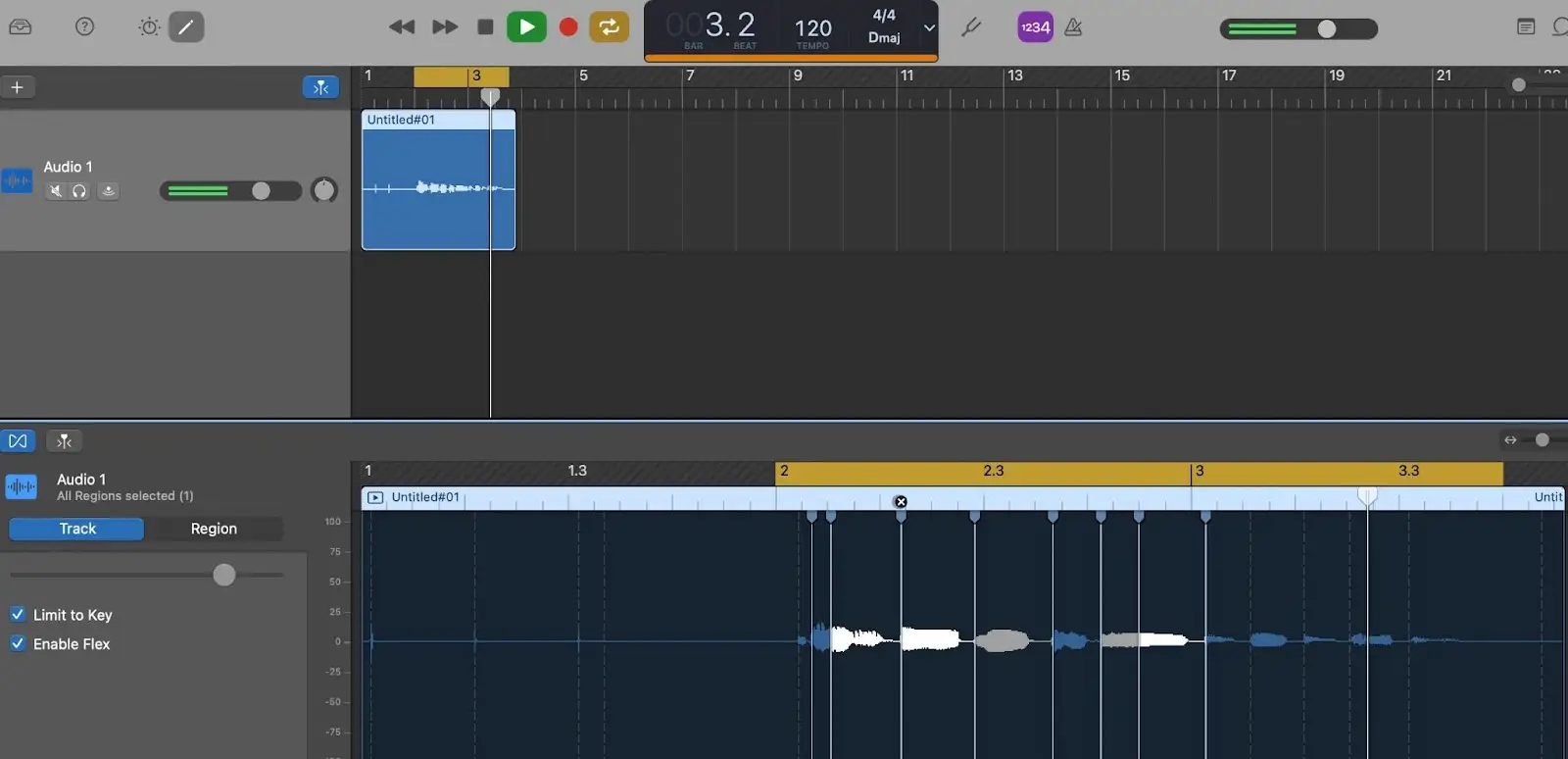Uncheck the Limit to Key checkbox
Viewport: 1568px width, 759px height.
coord(18,615)
